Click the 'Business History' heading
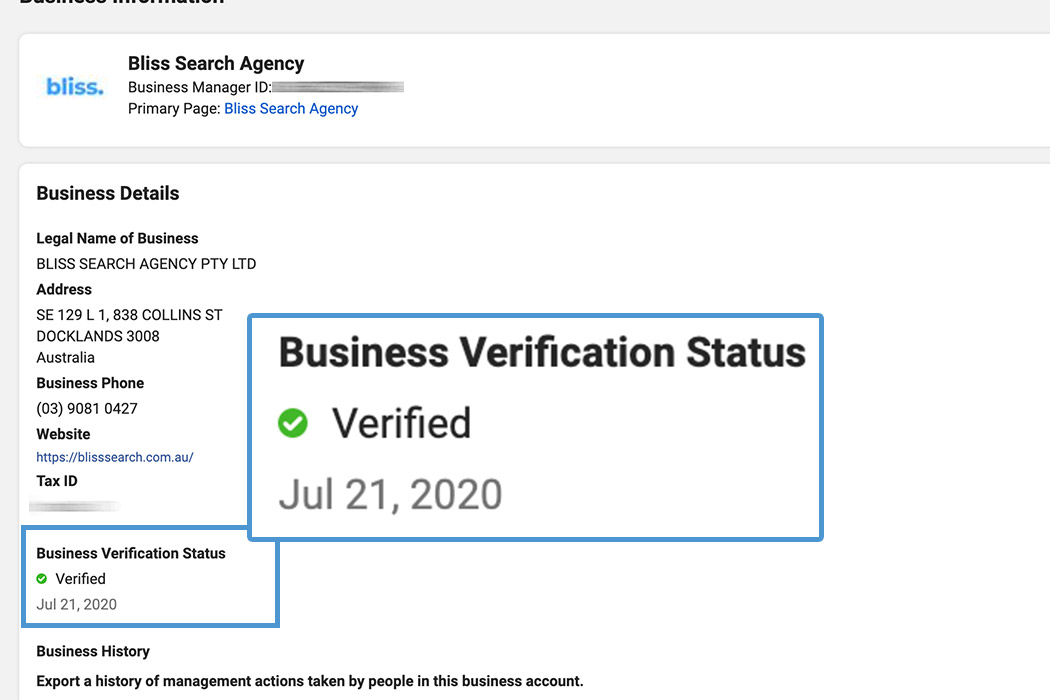Image resolution: width=1050 pixels, height=700 pixels. click(x=93, y=651)
